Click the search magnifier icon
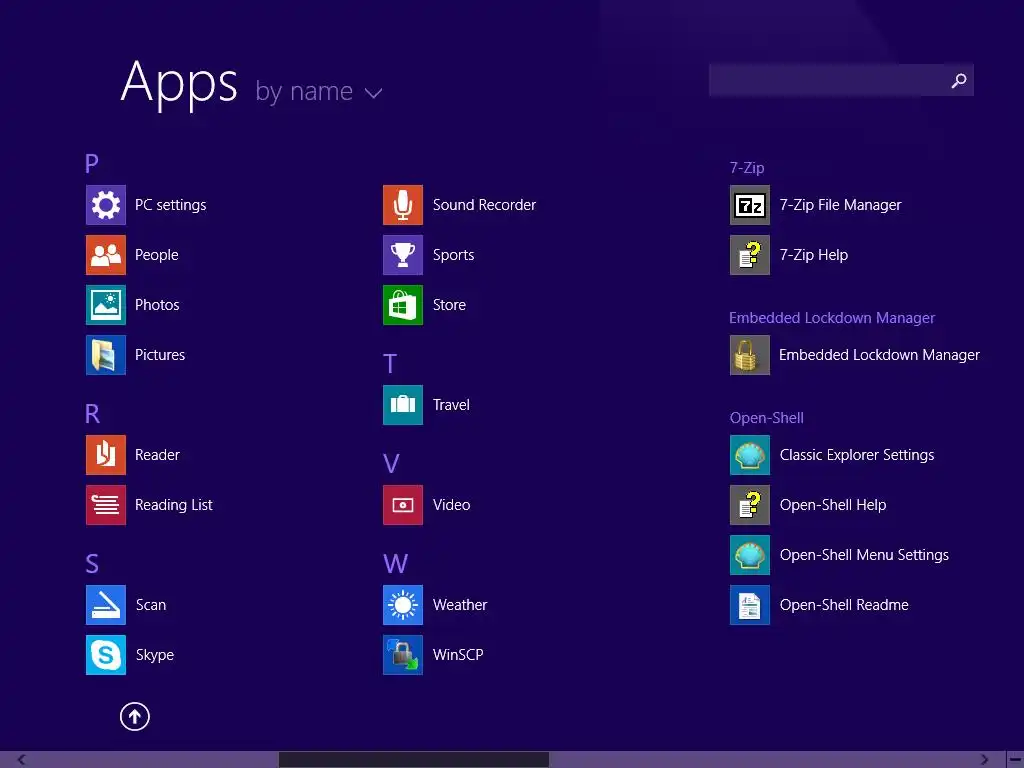 point(959,80)
